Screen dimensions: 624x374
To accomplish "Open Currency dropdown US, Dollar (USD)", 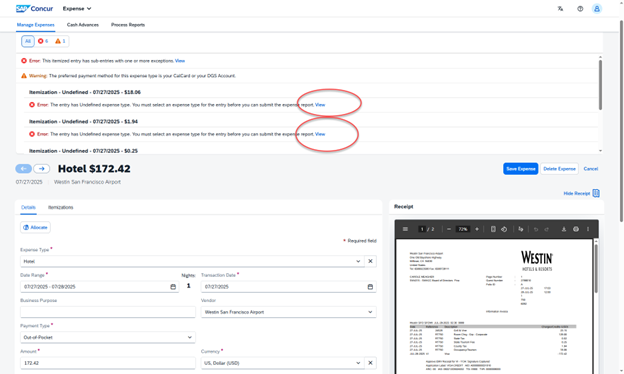I will 282,363.
